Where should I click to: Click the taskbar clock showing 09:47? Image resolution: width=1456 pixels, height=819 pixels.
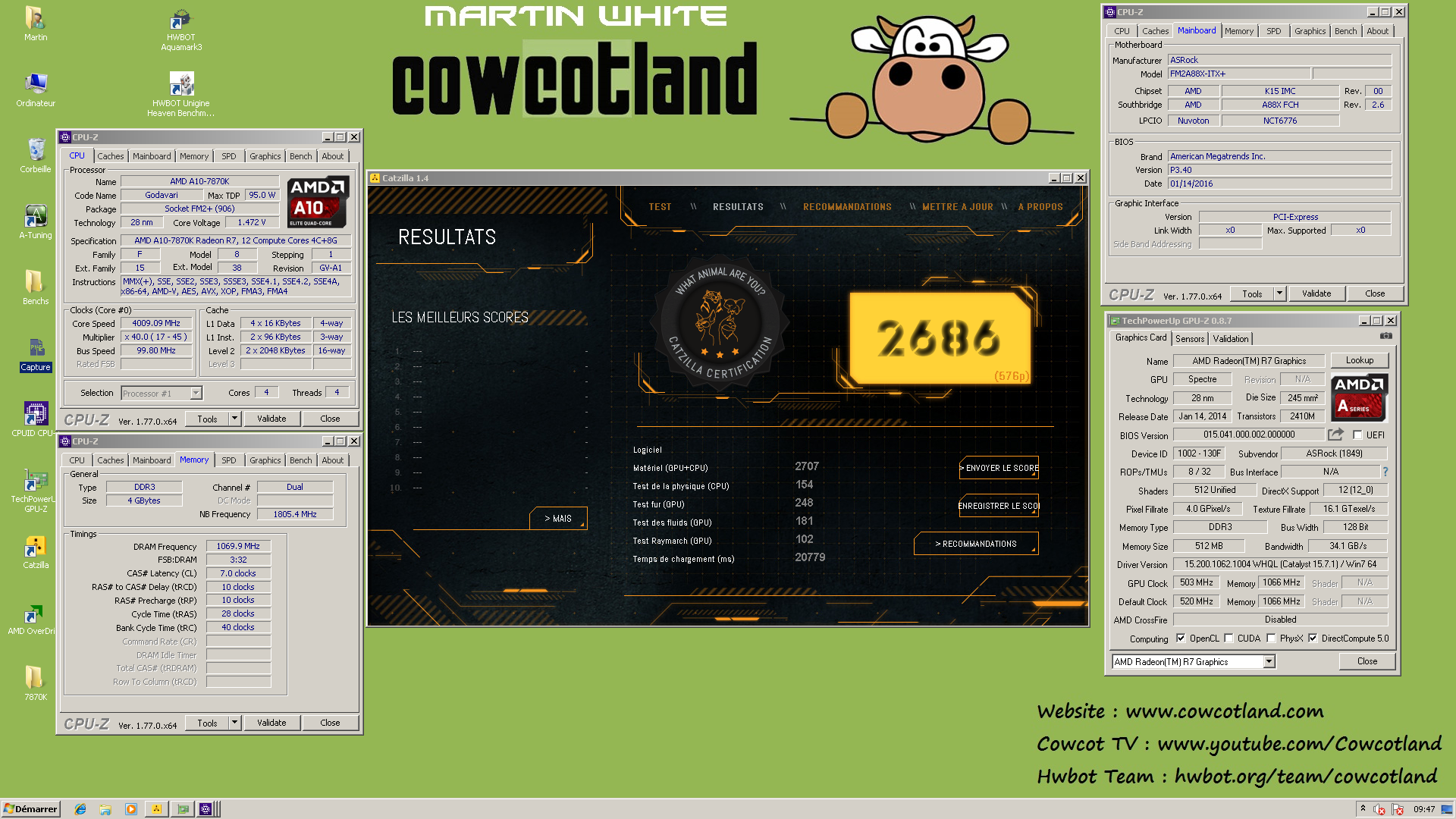point(1423,809)
